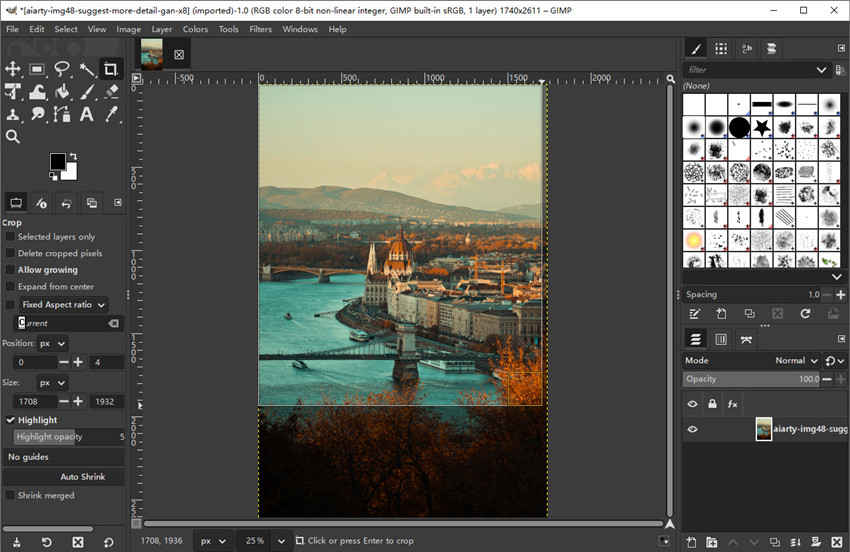Open Size unit px dropdown
Image resolution: width=850 pixels, height=552 pixels.
[x=53, y=382]
